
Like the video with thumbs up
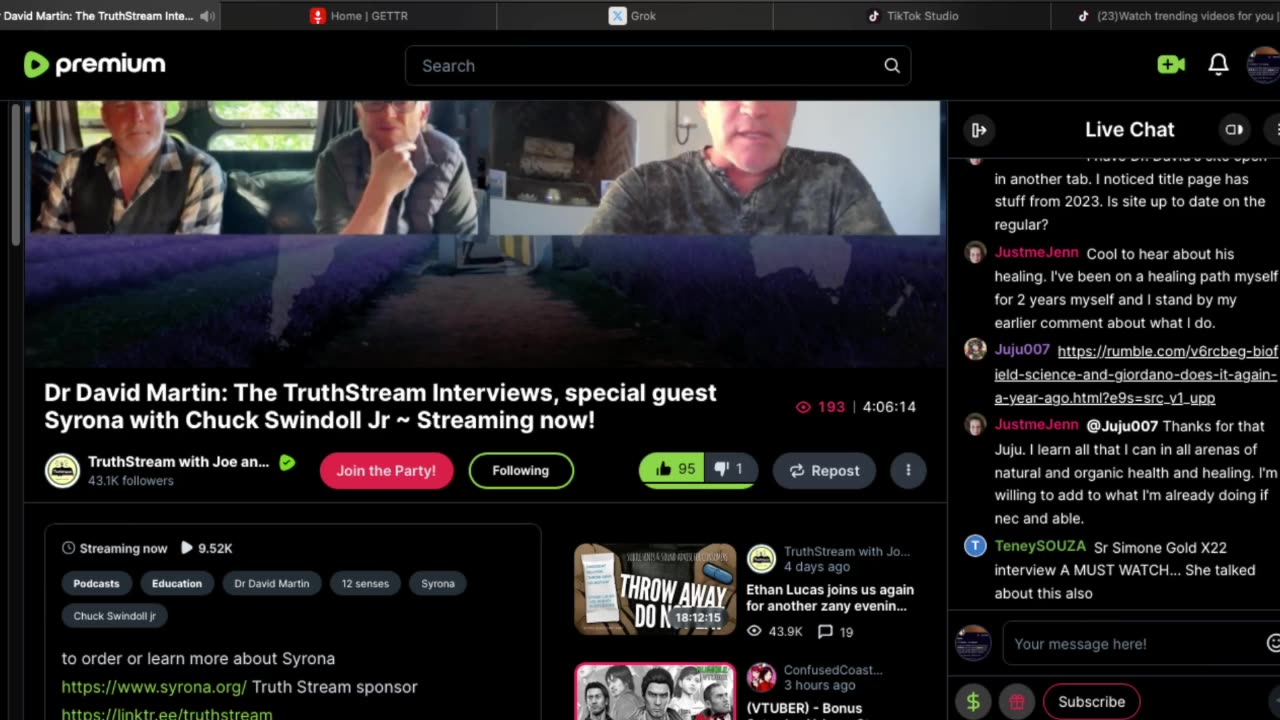[672, 469]
